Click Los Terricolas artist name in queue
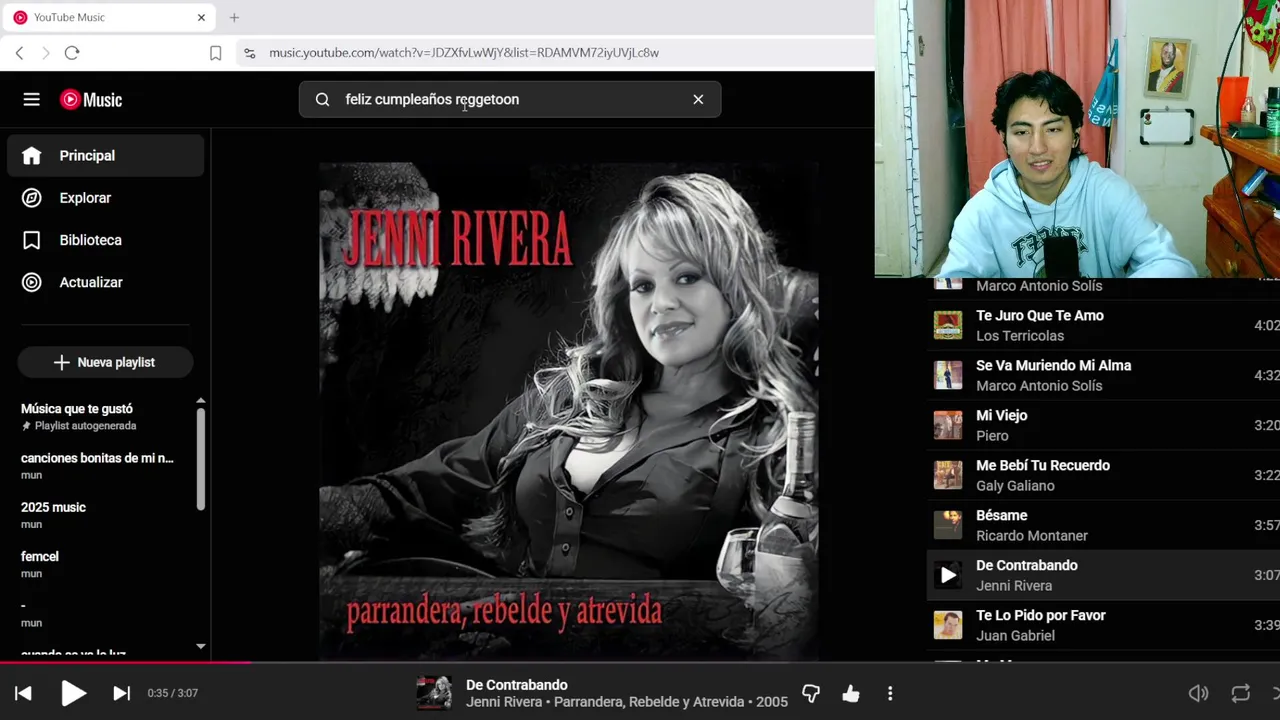The height and width of the screenshot is (720, 1280). (x=1020, y=336)
